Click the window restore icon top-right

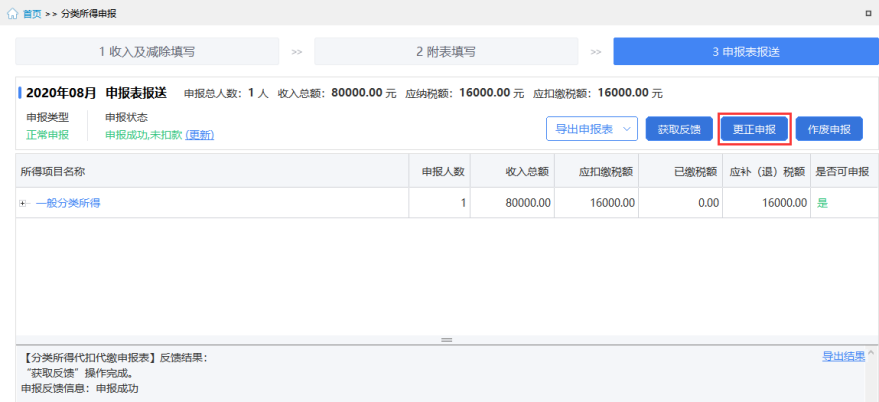coord(868,14)
